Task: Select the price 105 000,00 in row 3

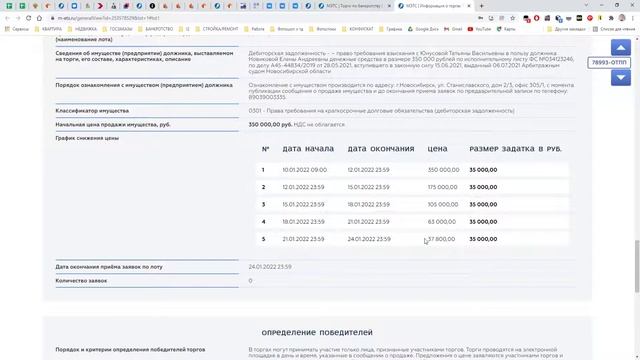Action: [x=443, y=204]
